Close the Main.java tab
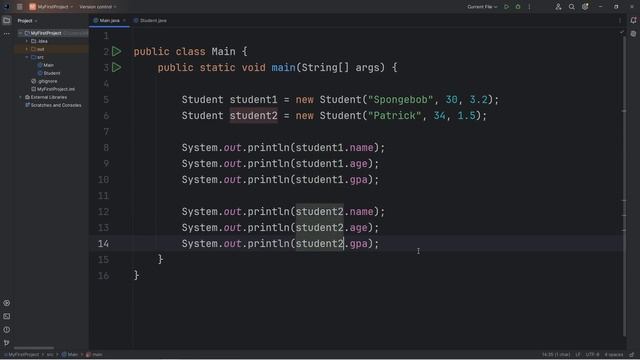 [x=124, y=20]
